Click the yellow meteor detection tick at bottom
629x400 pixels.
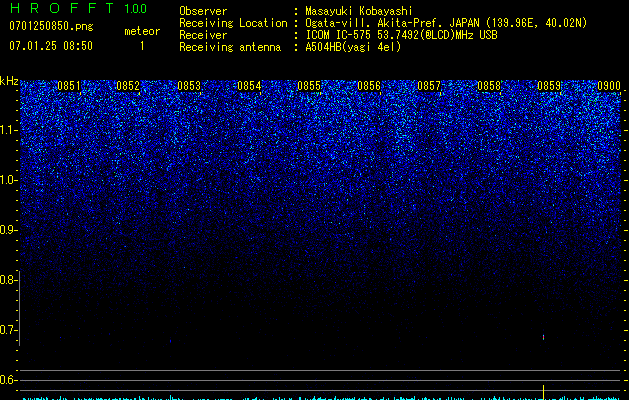544,392
